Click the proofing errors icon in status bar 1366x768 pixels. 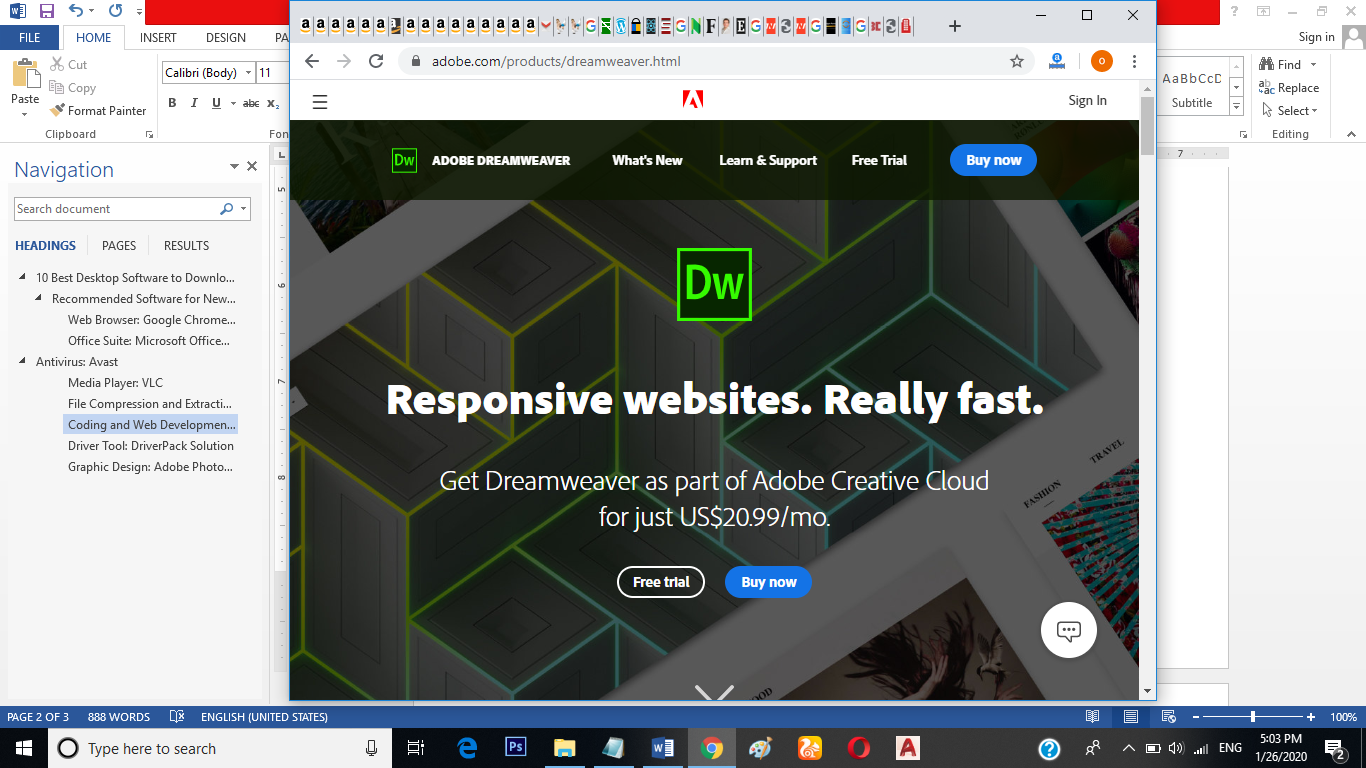click(177, 717)
